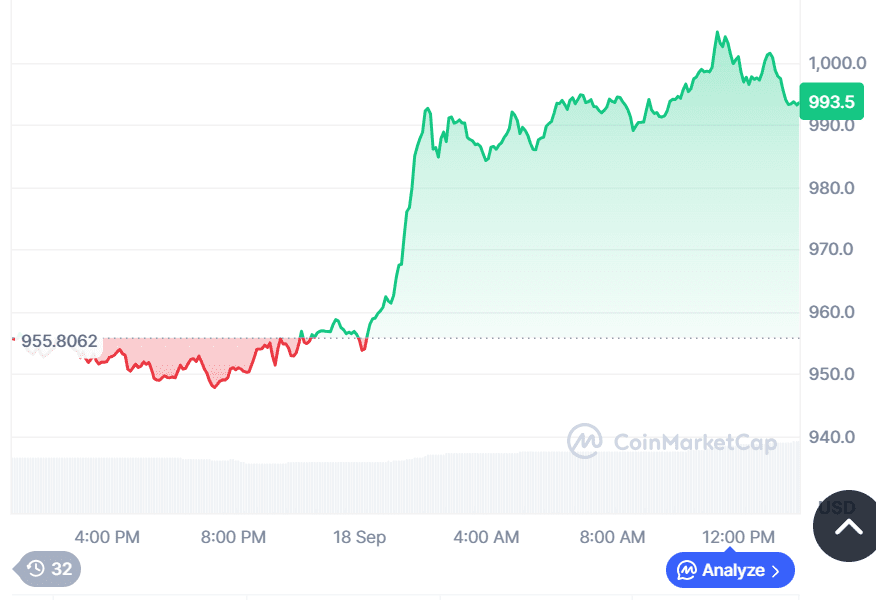The height and width of the screenshot is (600, 876).
Task: Click the red price marker beside 955.8062
Action: [x=13, y=340]
